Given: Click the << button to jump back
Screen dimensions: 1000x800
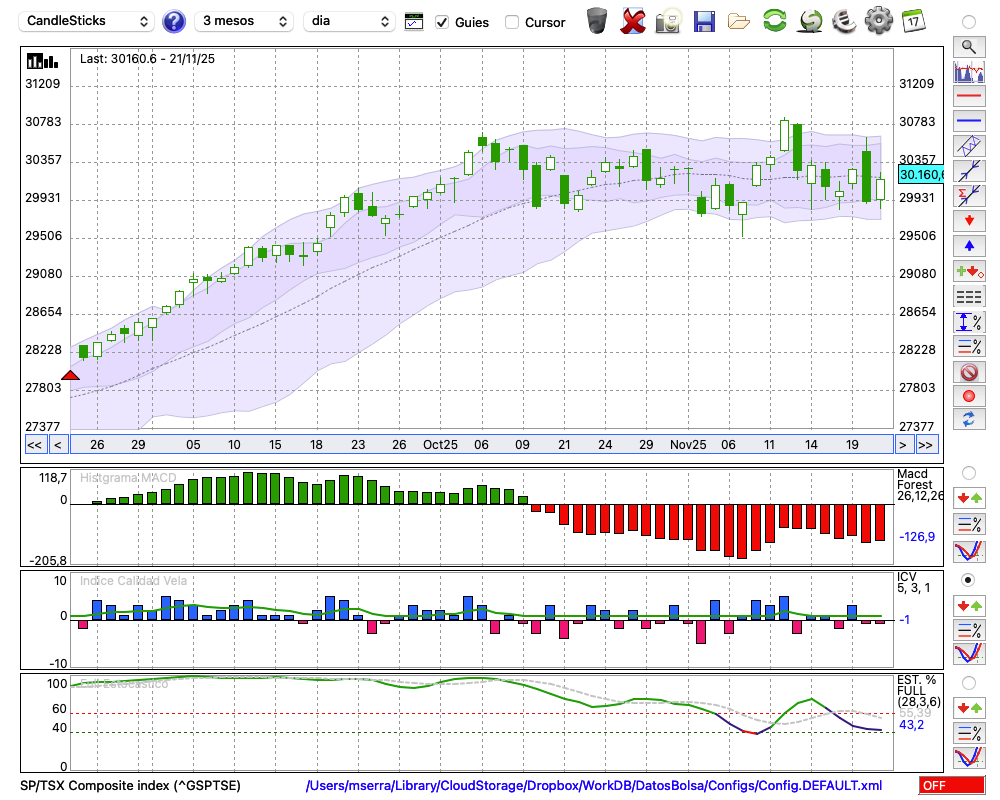Looking at the screenshot, I should pos(34,444).
